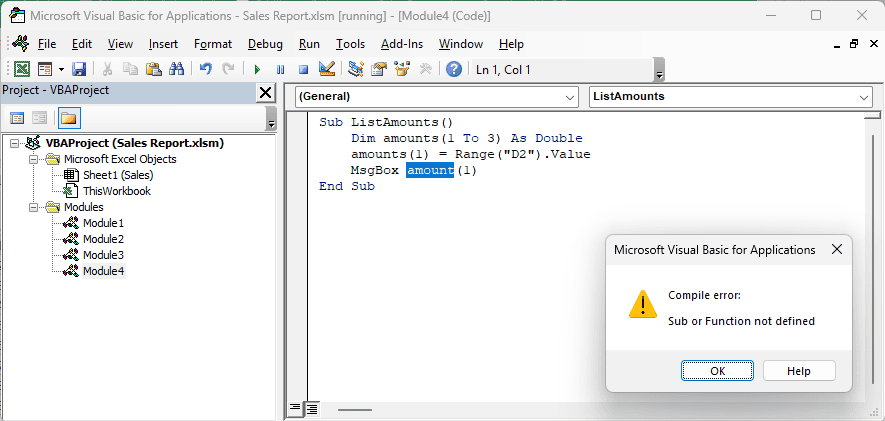Click the Break pause icon
Image resolution: width=885 pixels, height=421 pixels.
[281, 69]
